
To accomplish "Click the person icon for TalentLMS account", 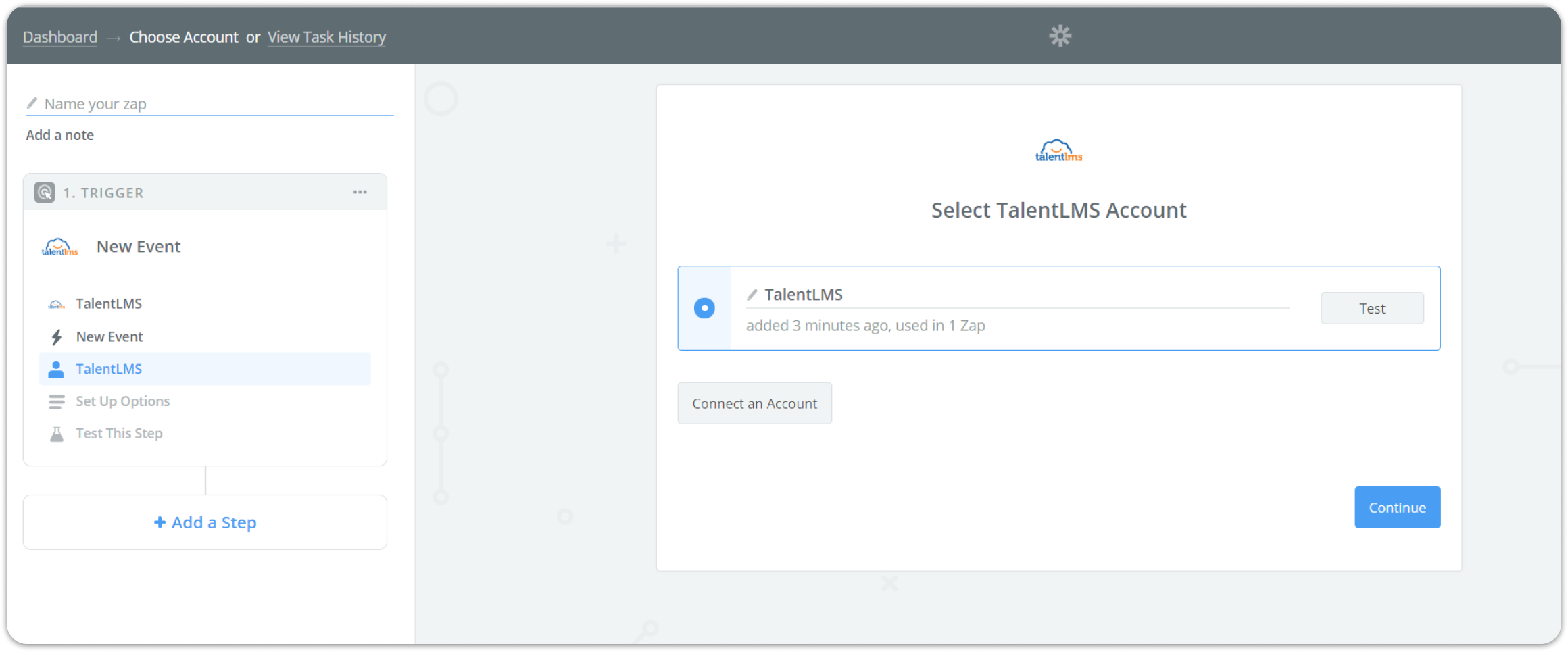I will pos(57,370).
